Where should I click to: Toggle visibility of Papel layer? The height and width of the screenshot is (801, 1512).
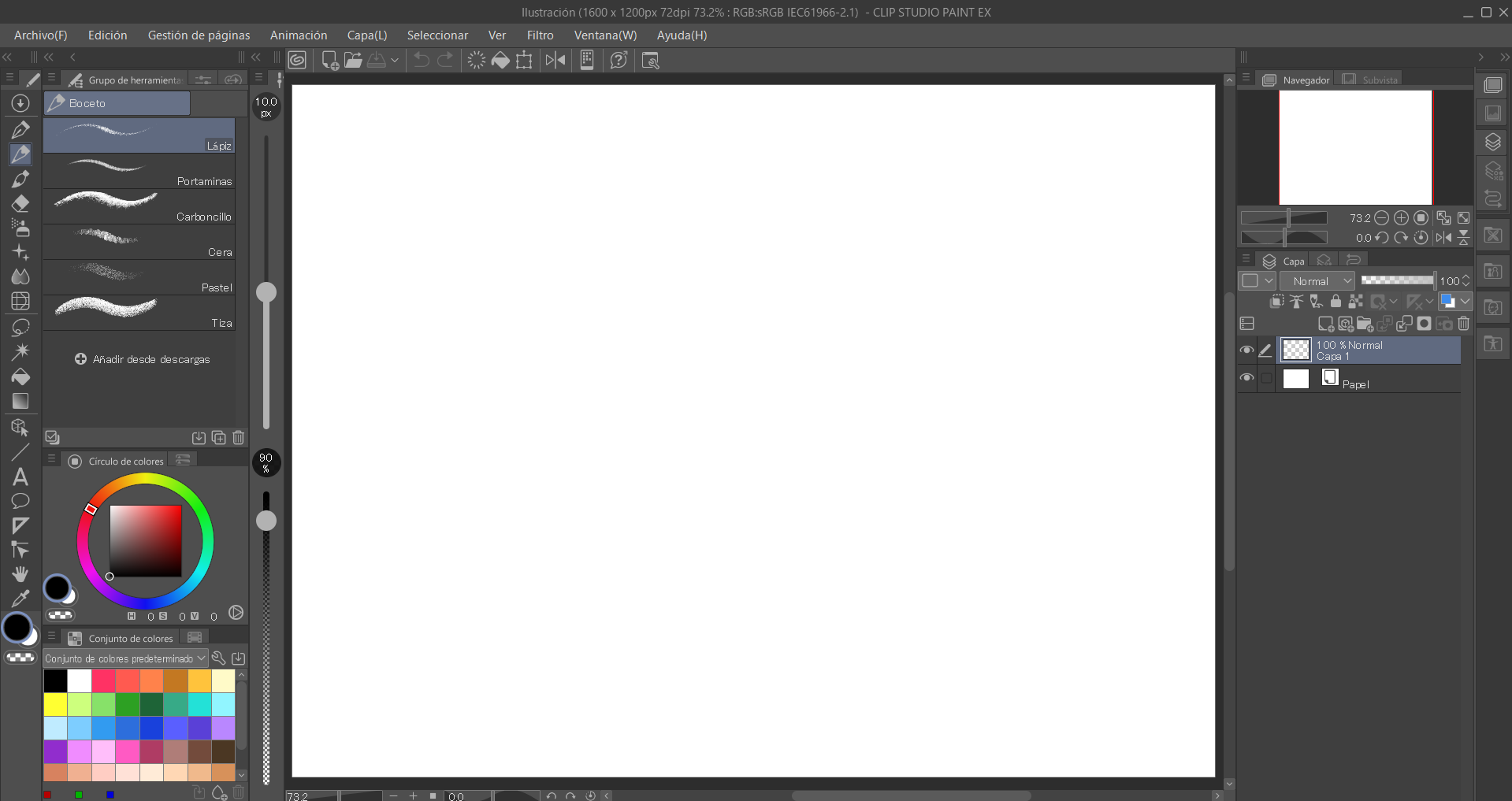(x=1246, y=378)
